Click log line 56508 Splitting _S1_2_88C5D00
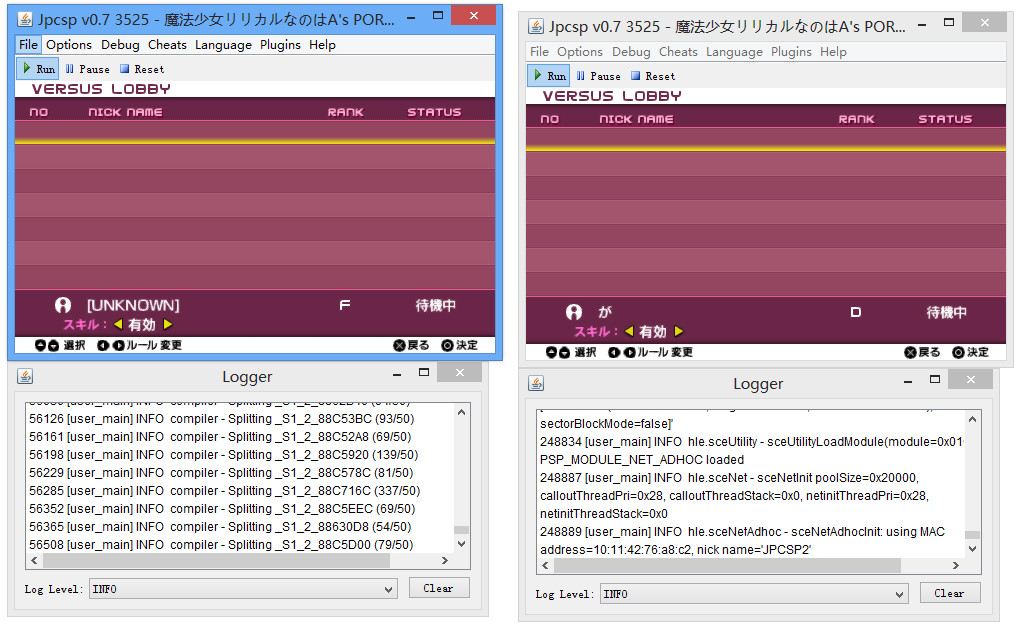1022x633 pixels. (221, 544)
